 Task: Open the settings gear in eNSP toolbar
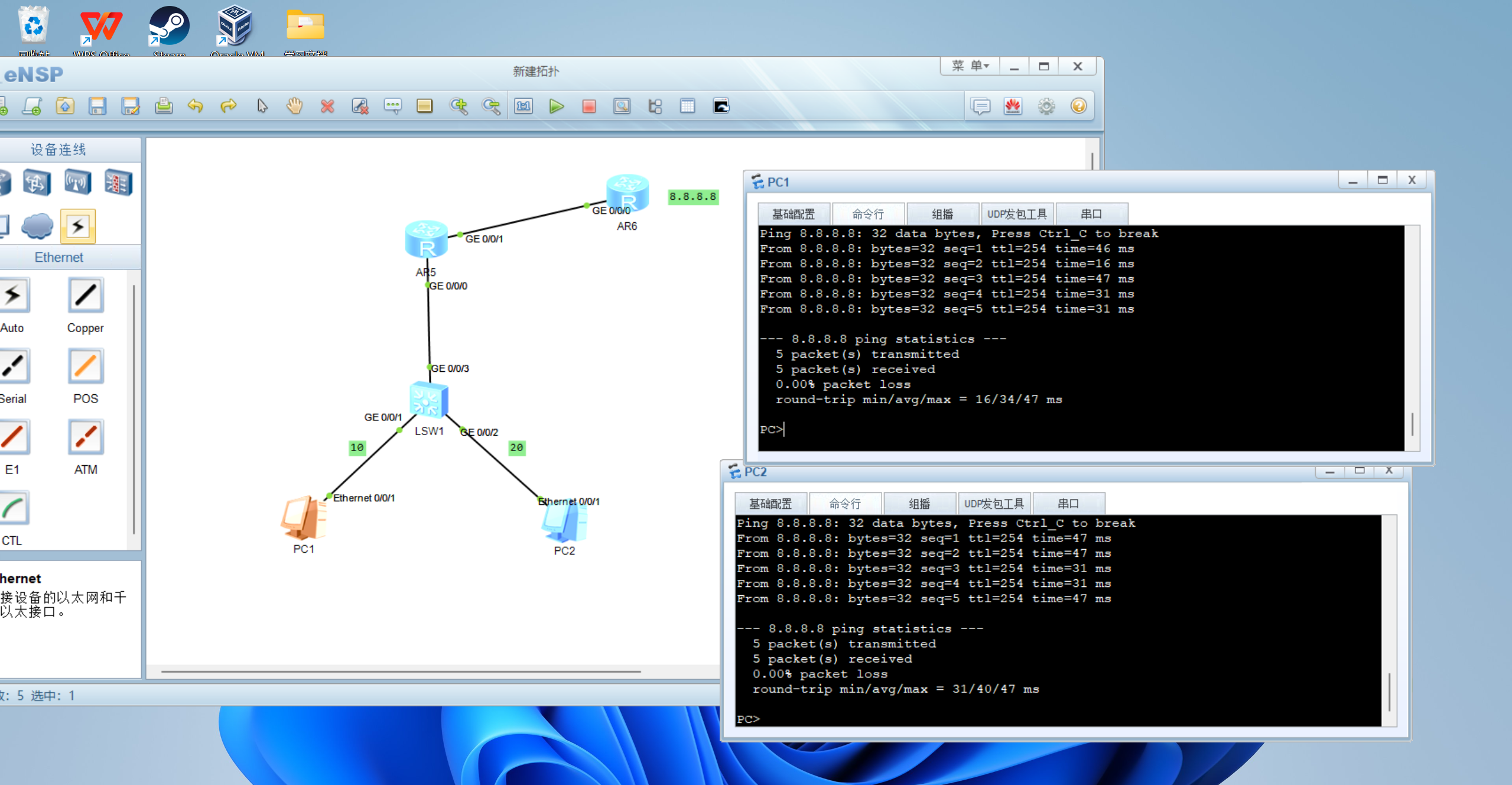[x=1046, y=106]
